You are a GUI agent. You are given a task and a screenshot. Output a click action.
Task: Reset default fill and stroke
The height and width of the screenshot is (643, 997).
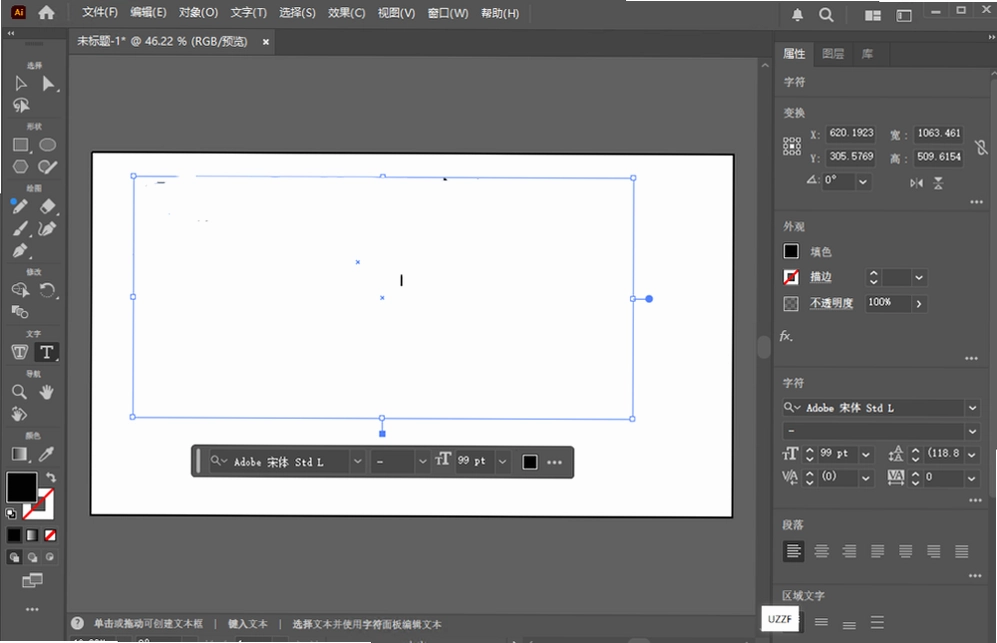click(x=11, y=513)
